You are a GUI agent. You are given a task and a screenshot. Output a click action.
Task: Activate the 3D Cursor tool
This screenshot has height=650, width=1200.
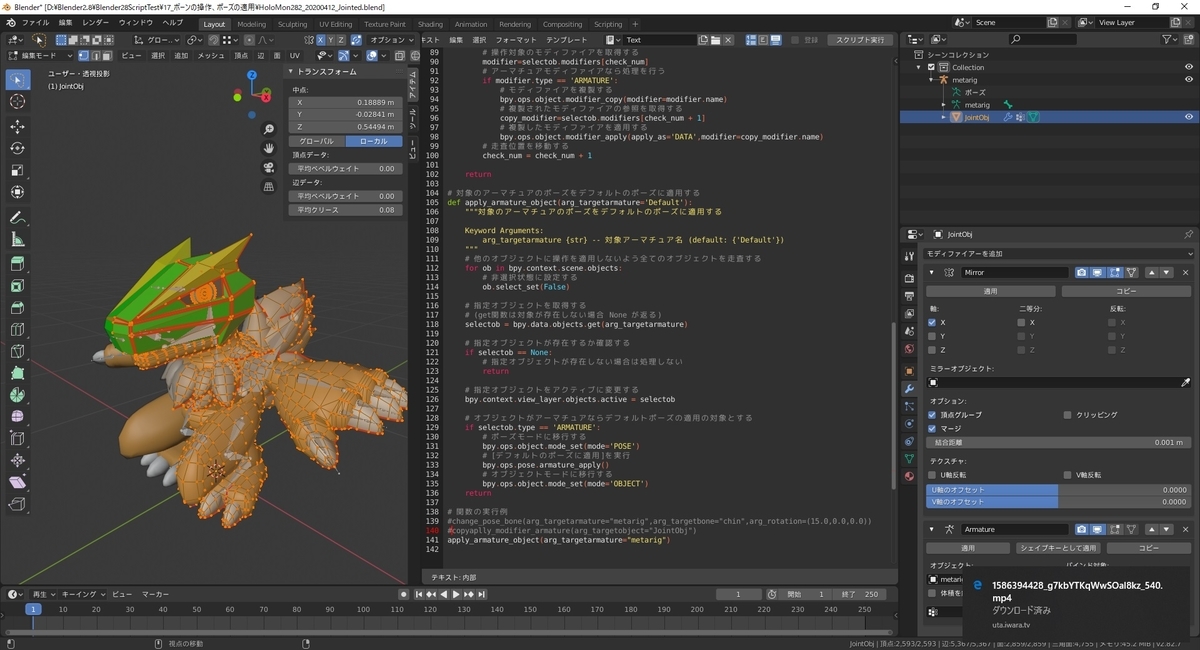pyautogui.click(x=17, y=102)
